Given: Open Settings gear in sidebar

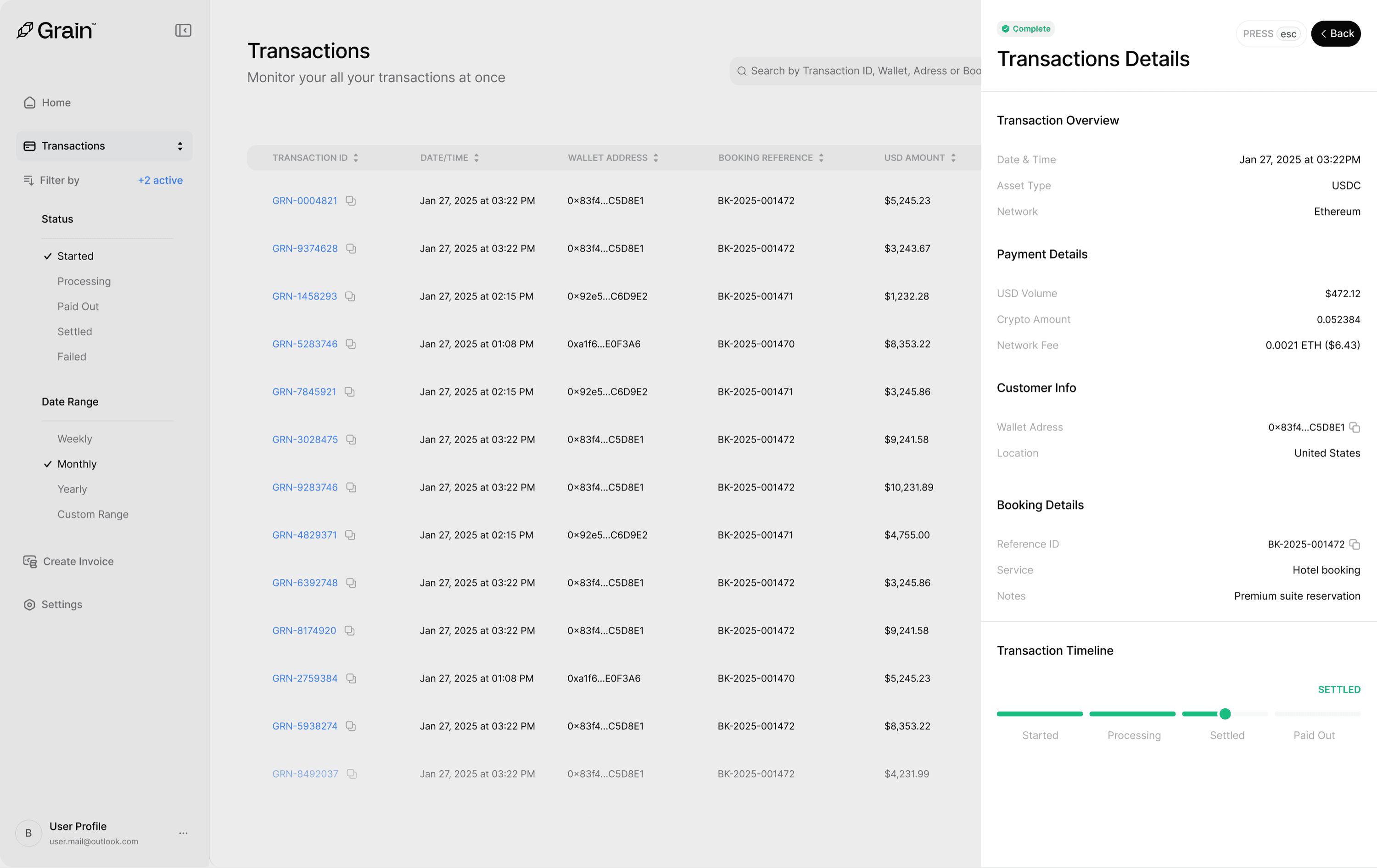Looking at the screenshot, I should point(30,605).
